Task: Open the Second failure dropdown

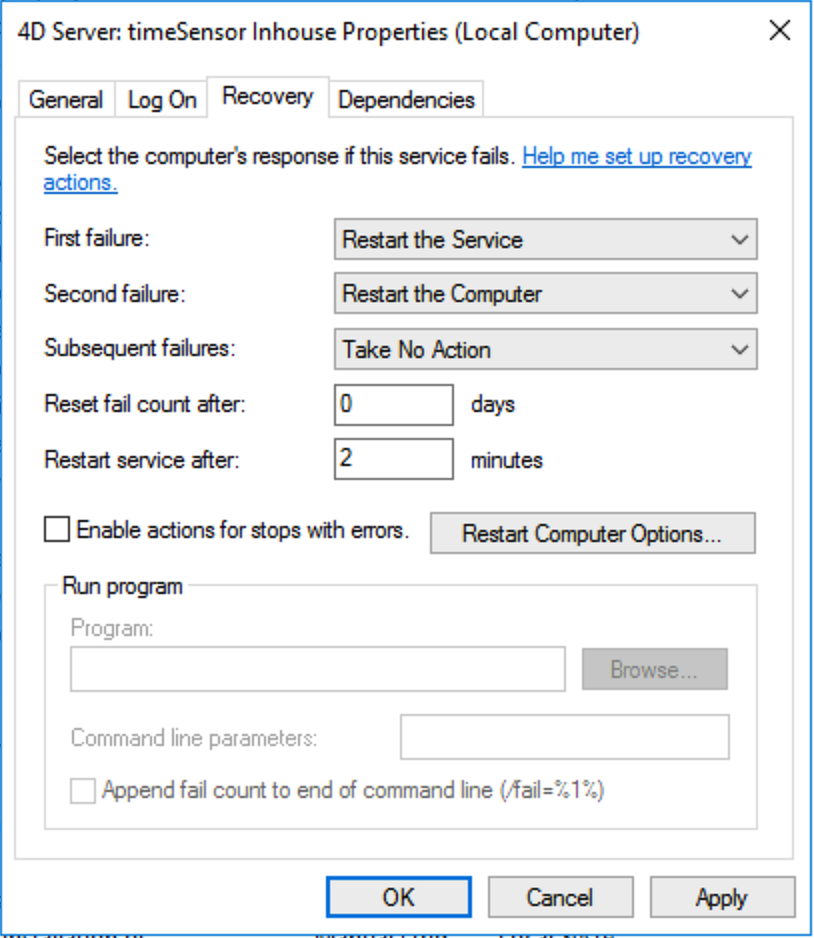Action: (x=545, y=294)
